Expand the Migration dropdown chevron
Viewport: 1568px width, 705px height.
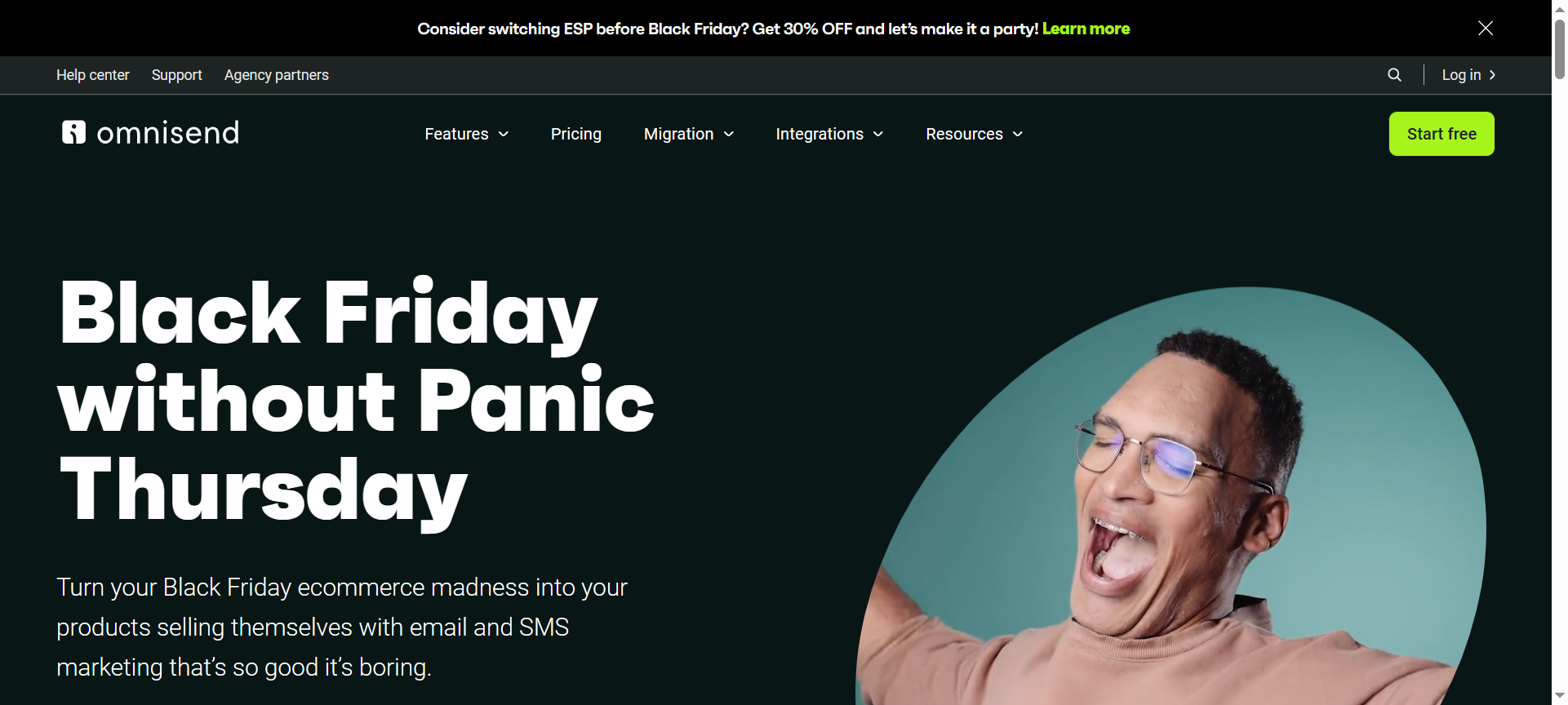pyautogui.click(x=729, y=135)
